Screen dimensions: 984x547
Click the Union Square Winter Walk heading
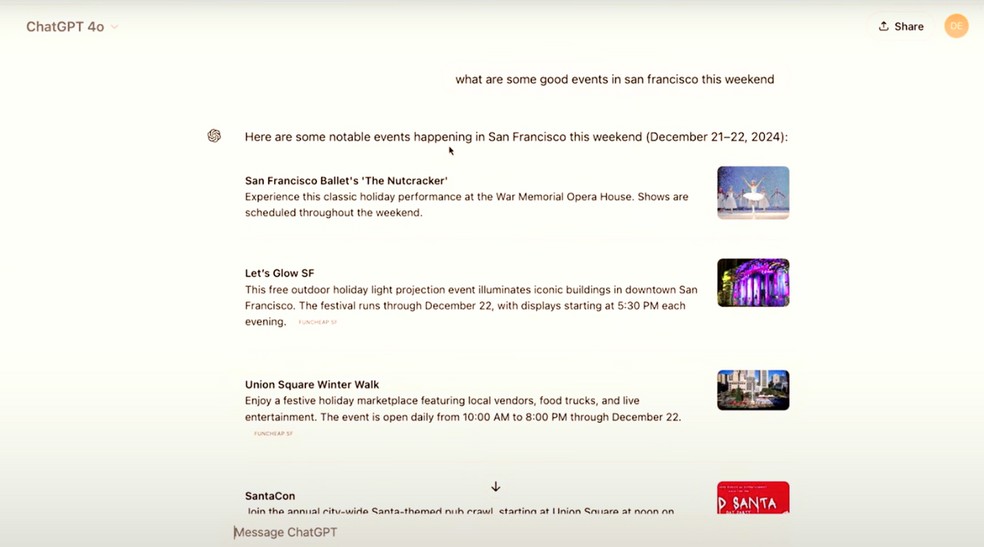(x=312, y=385)
